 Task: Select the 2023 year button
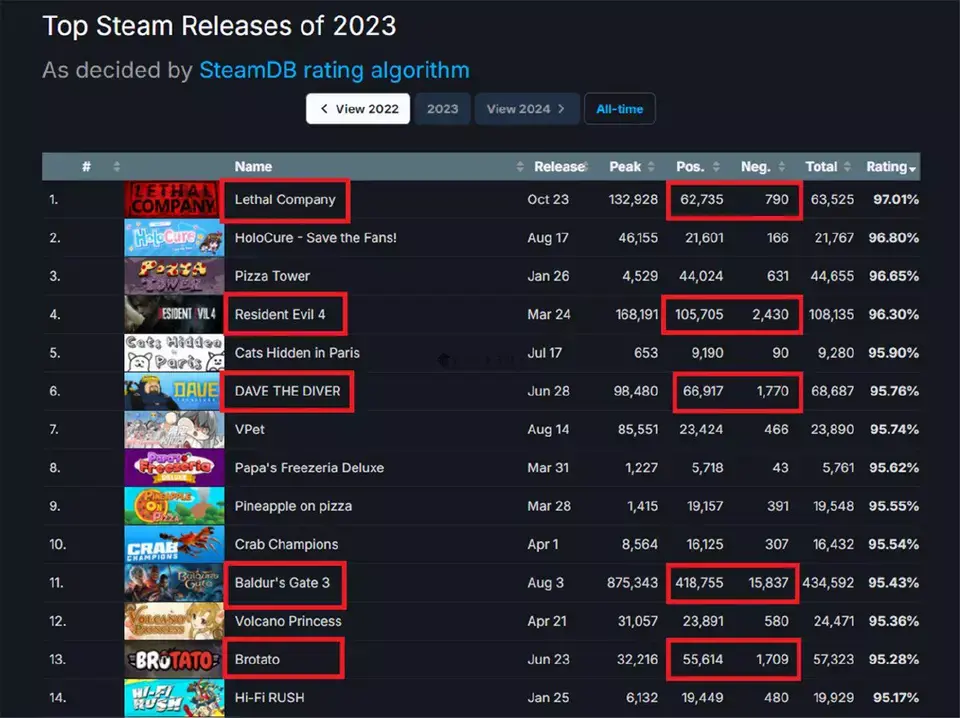click(442, 109)
